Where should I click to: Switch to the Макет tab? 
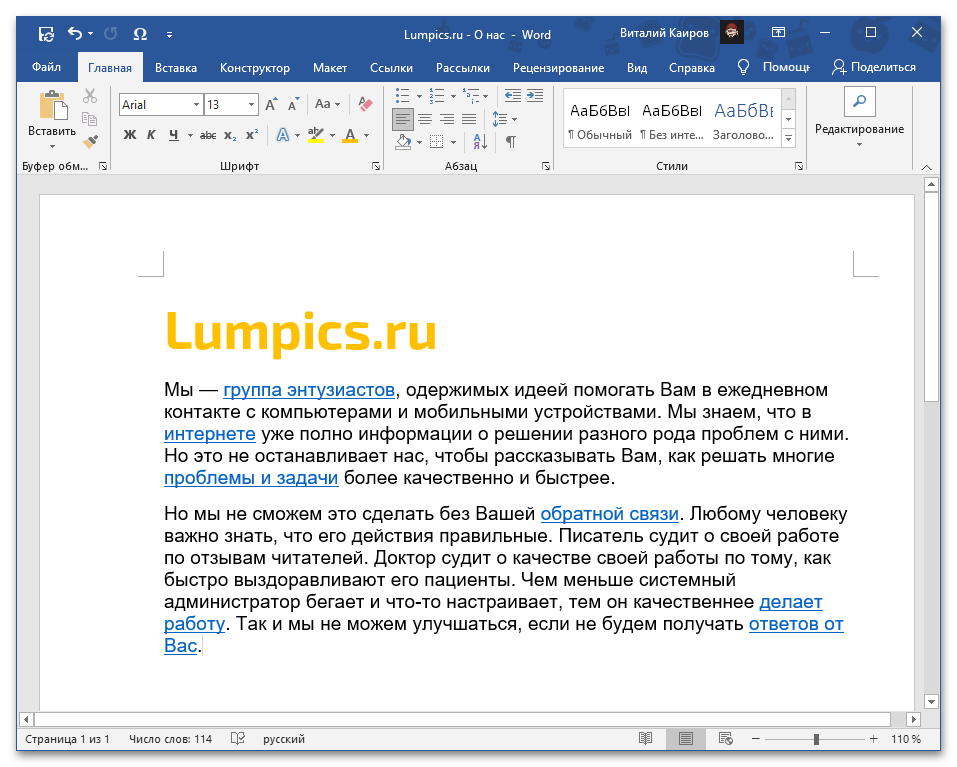(x=330, y=68)
